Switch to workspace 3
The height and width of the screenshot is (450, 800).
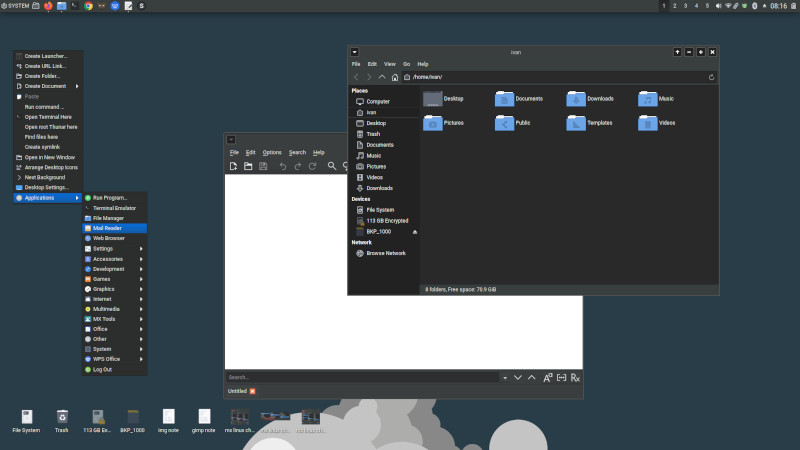tap(685, 6)
